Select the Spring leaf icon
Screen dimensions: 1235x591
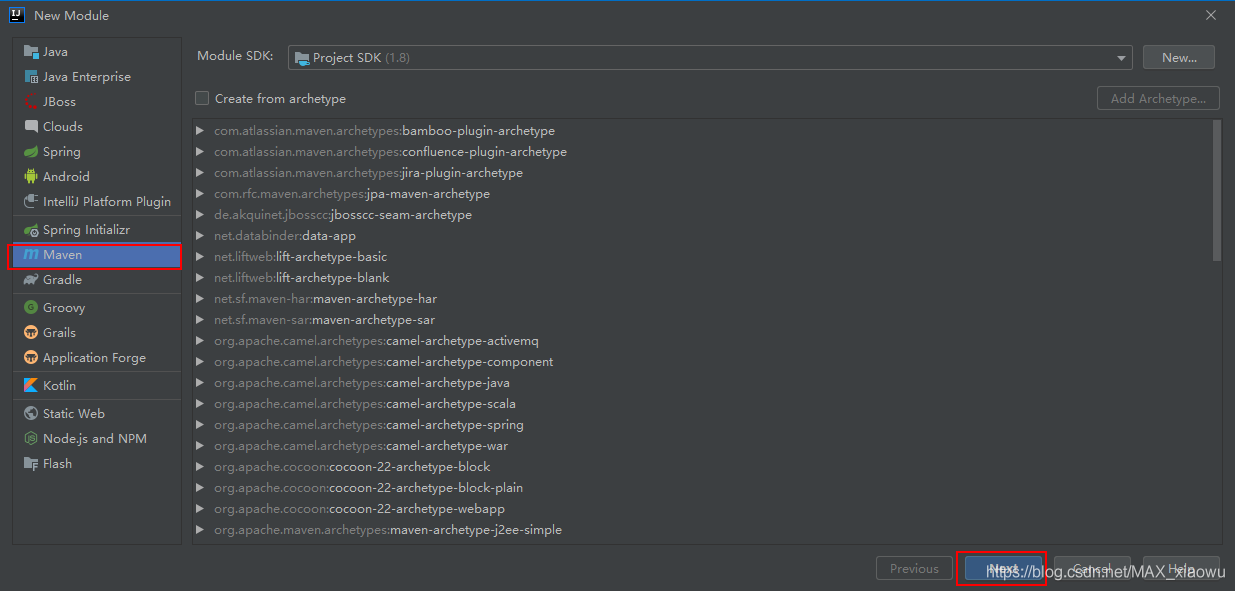click(31, 152)
